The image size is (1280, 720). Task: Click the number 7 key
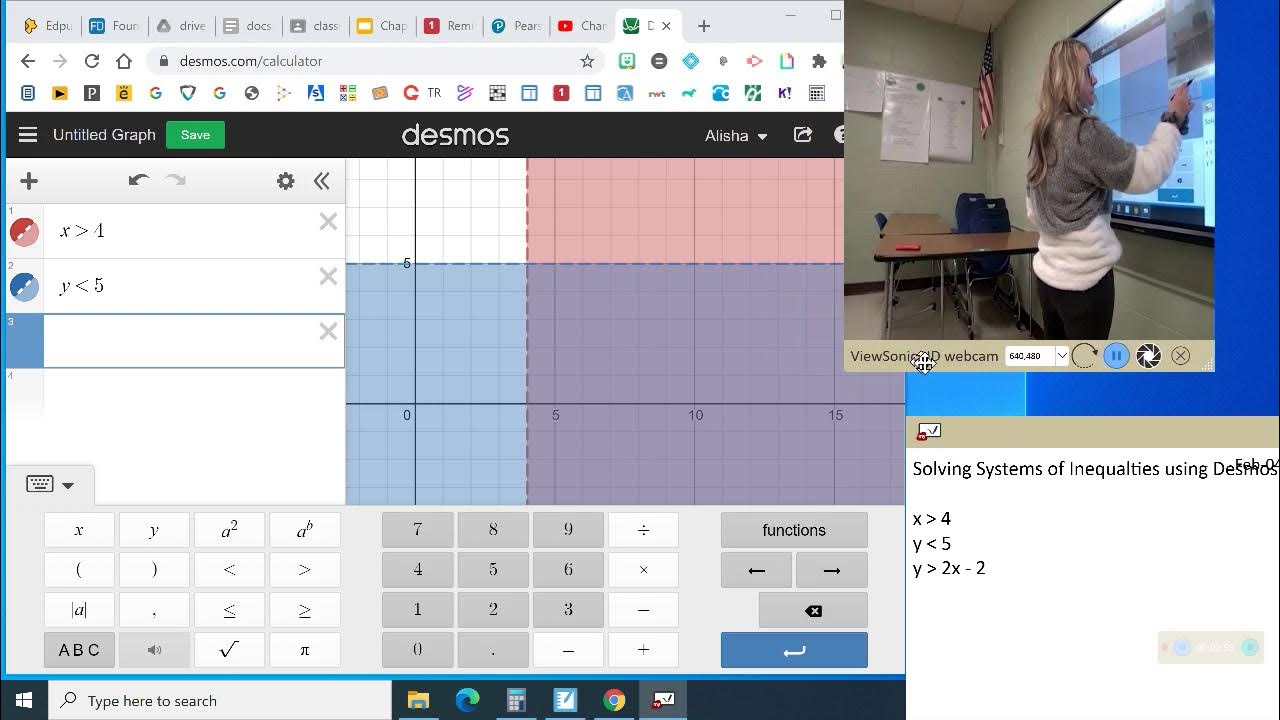coord(418,530)
